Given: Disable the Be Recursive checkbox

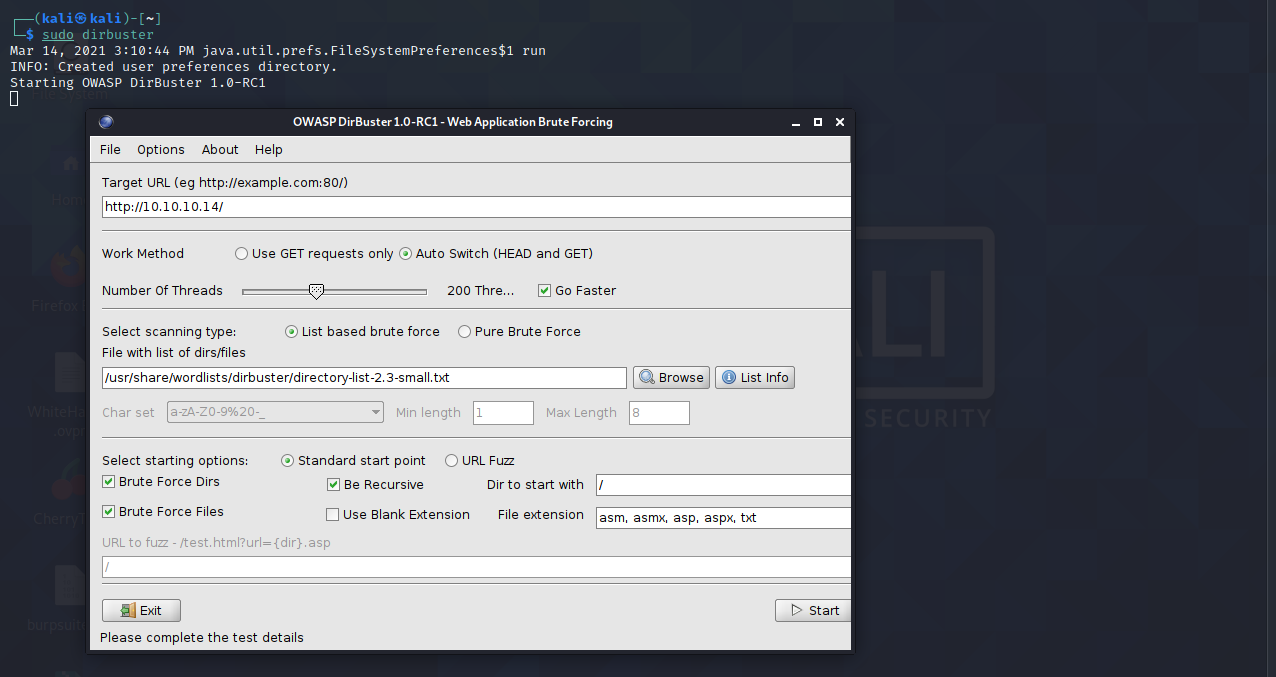Looking at the screenshot, I should (334, 485).
